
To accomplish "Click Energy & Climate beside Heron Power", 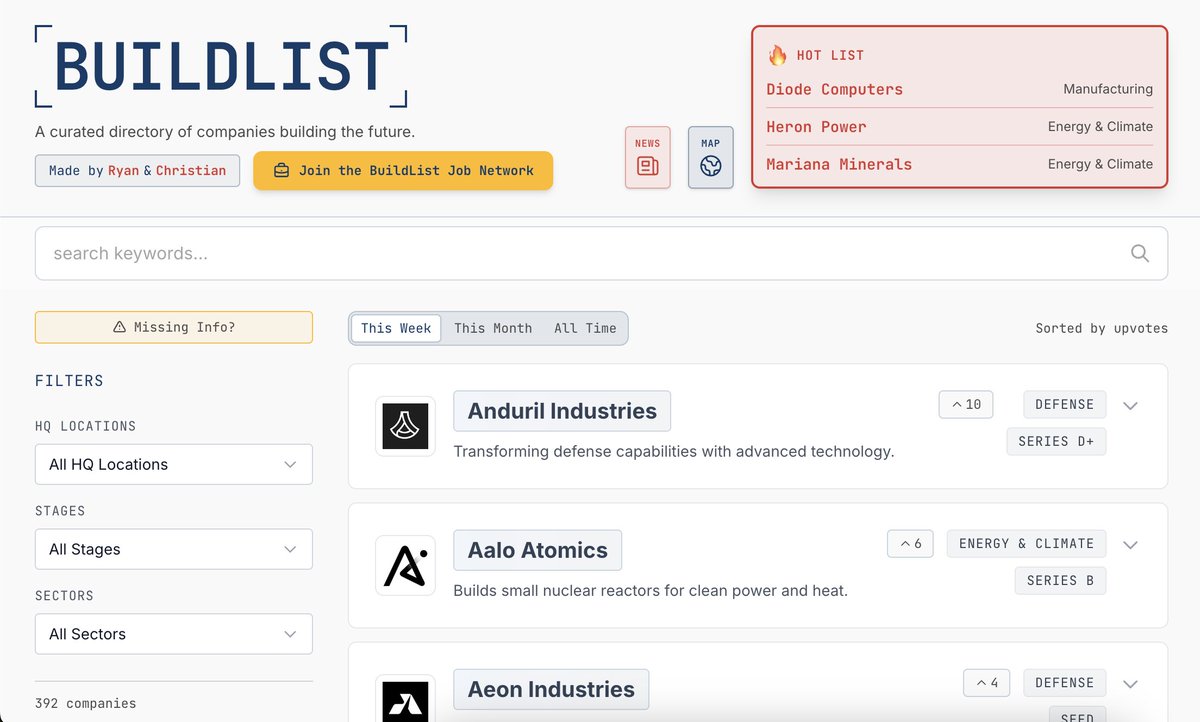I will coord(1100,126).
